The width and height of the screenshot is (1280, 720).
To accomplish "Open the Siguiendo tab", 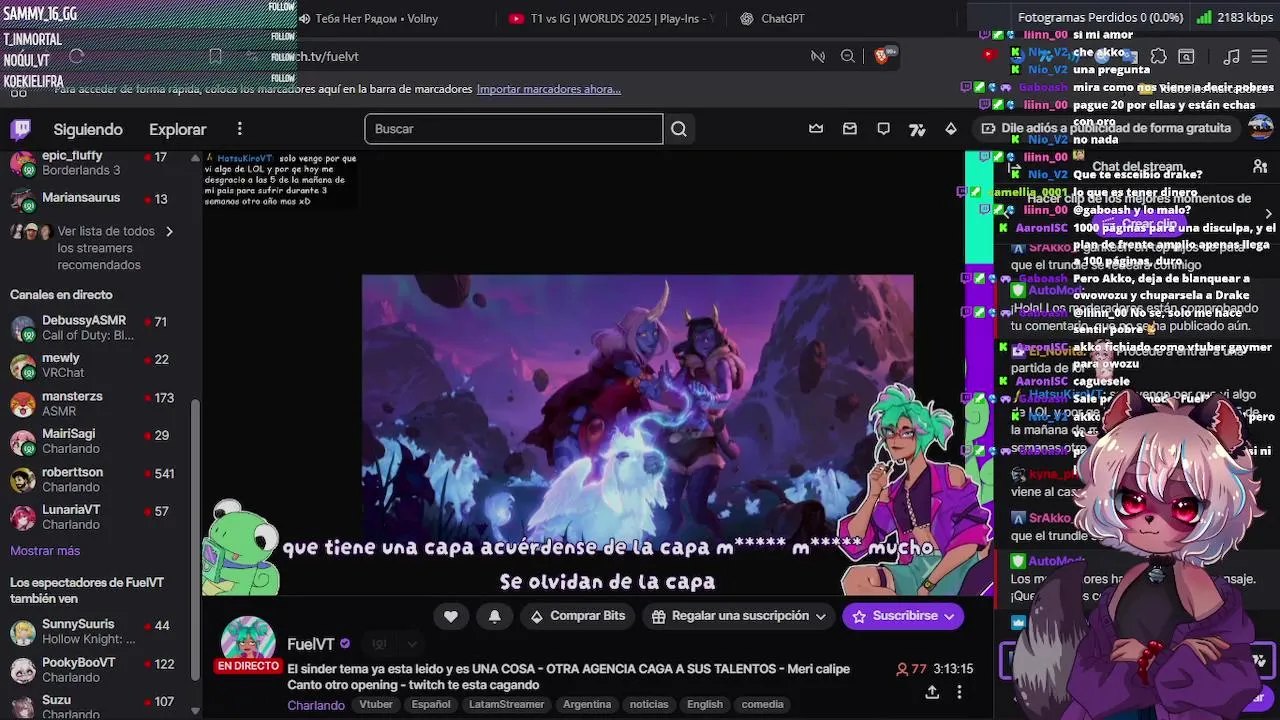I will (88, 129).
